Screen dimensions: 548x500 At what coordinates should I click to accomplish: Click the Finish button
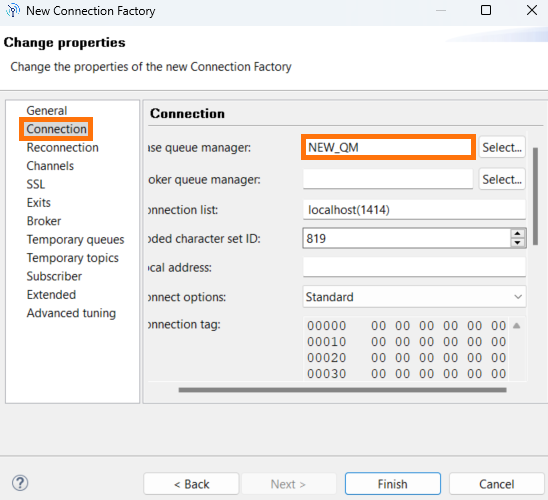tap(392, 484)
